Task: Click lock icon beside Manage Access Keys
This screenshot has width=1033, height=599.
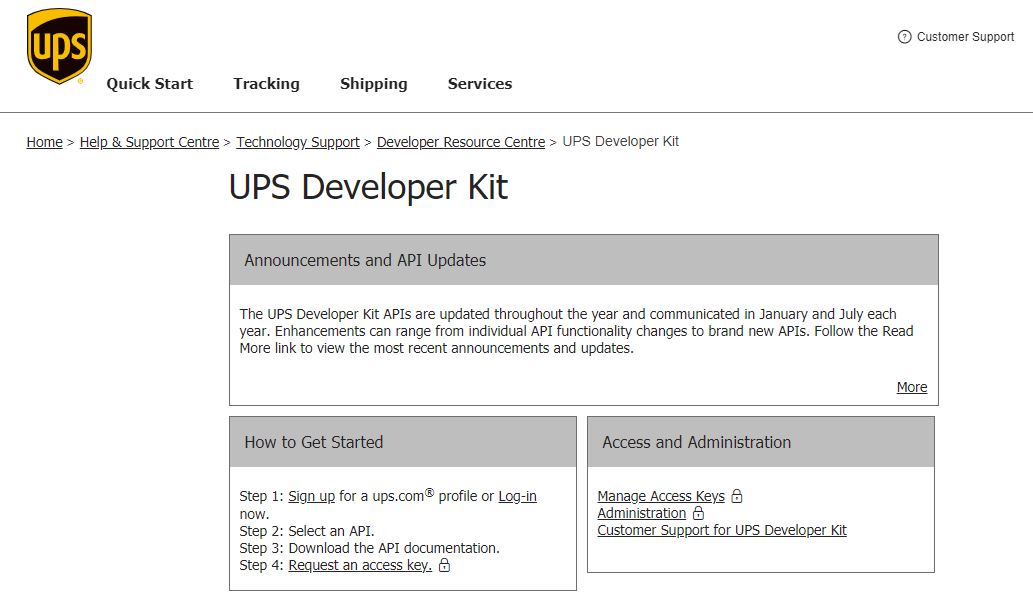Action: point(737,496)
